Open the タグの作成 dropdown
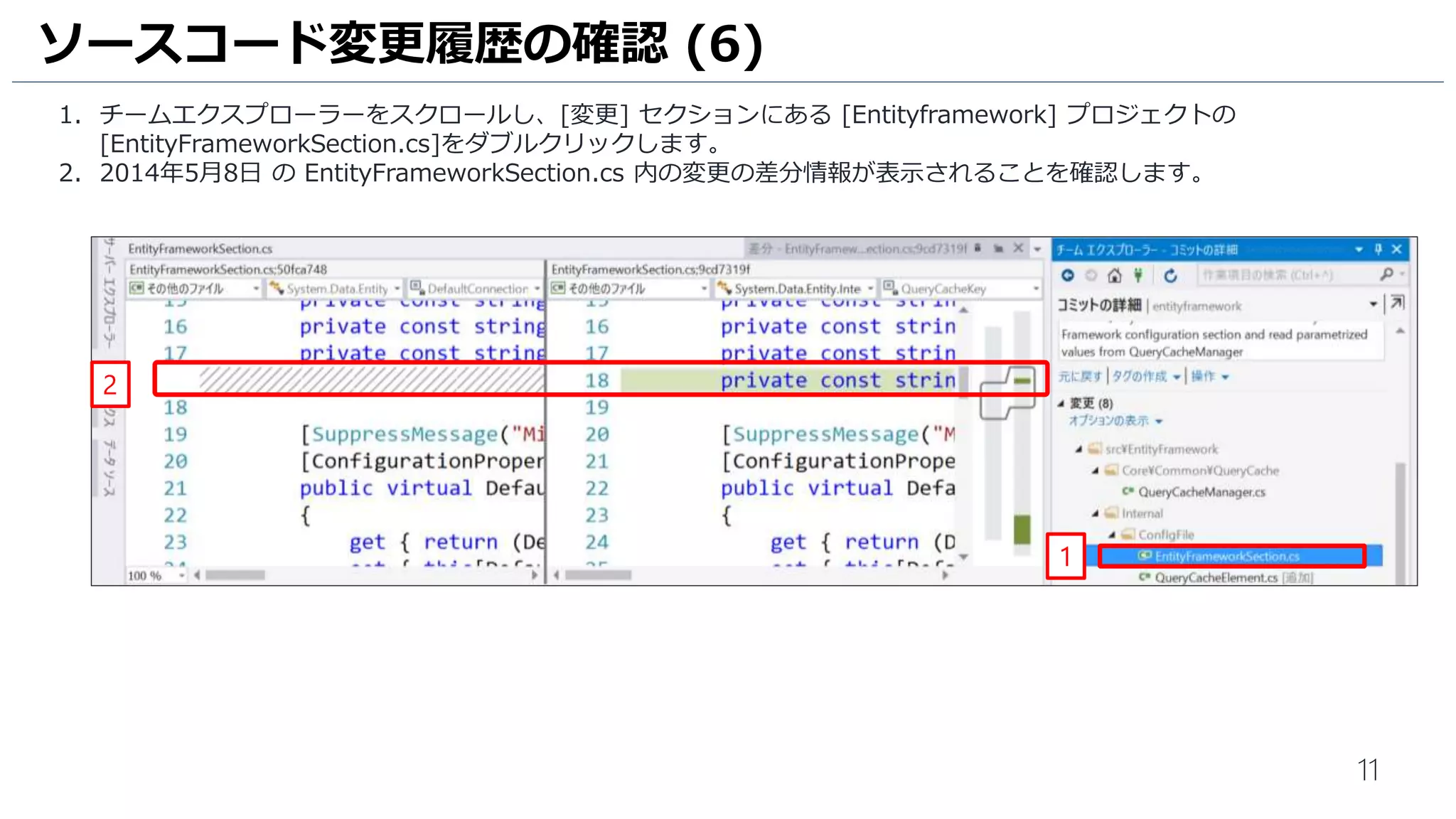The width and height of the screenshot is (1456, 819). tap(1146, 376)
